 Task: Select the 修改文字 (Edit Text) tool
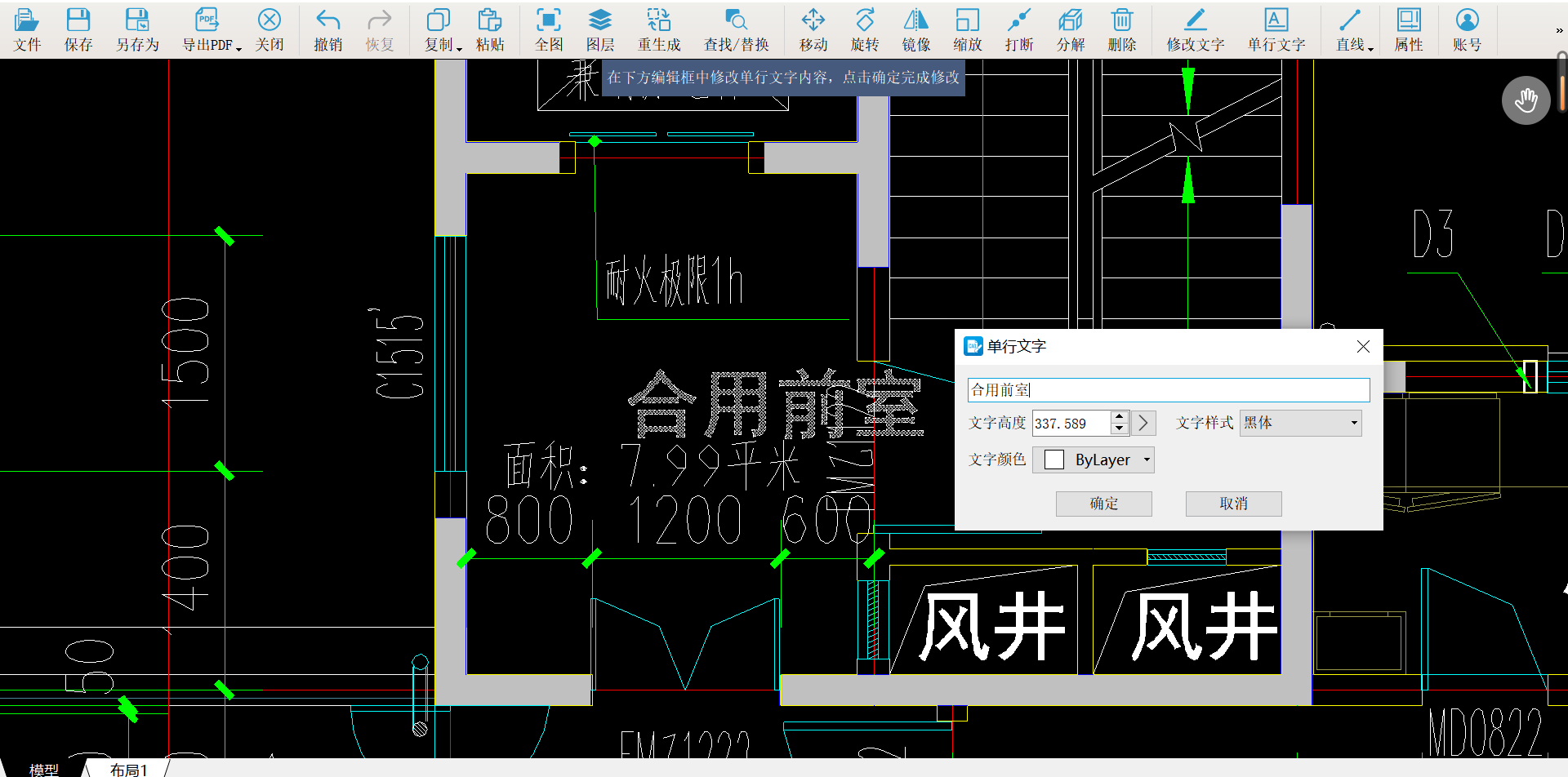tap(1196, 30)
